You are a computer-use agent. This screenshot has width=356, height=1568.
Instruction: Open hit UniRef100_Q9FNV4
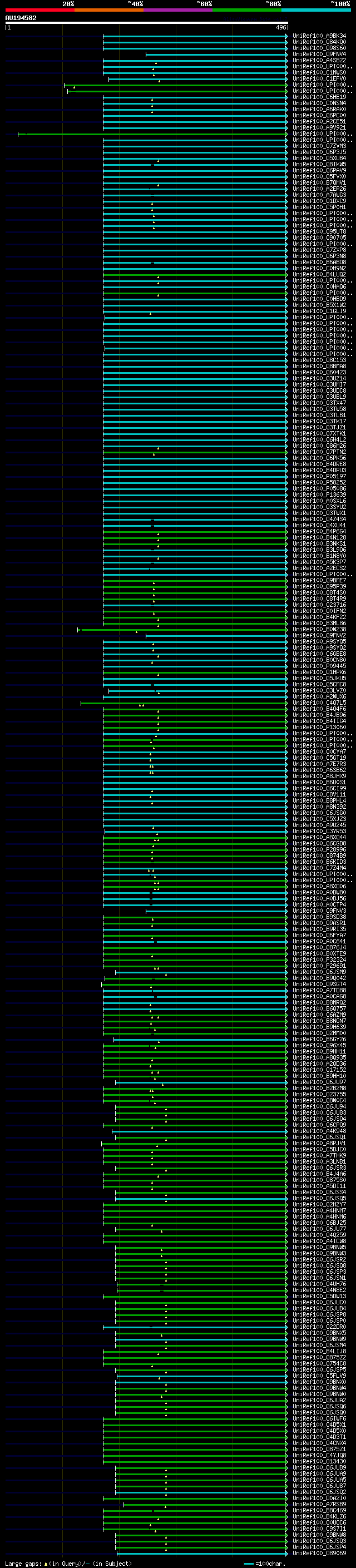coord(319,54)
